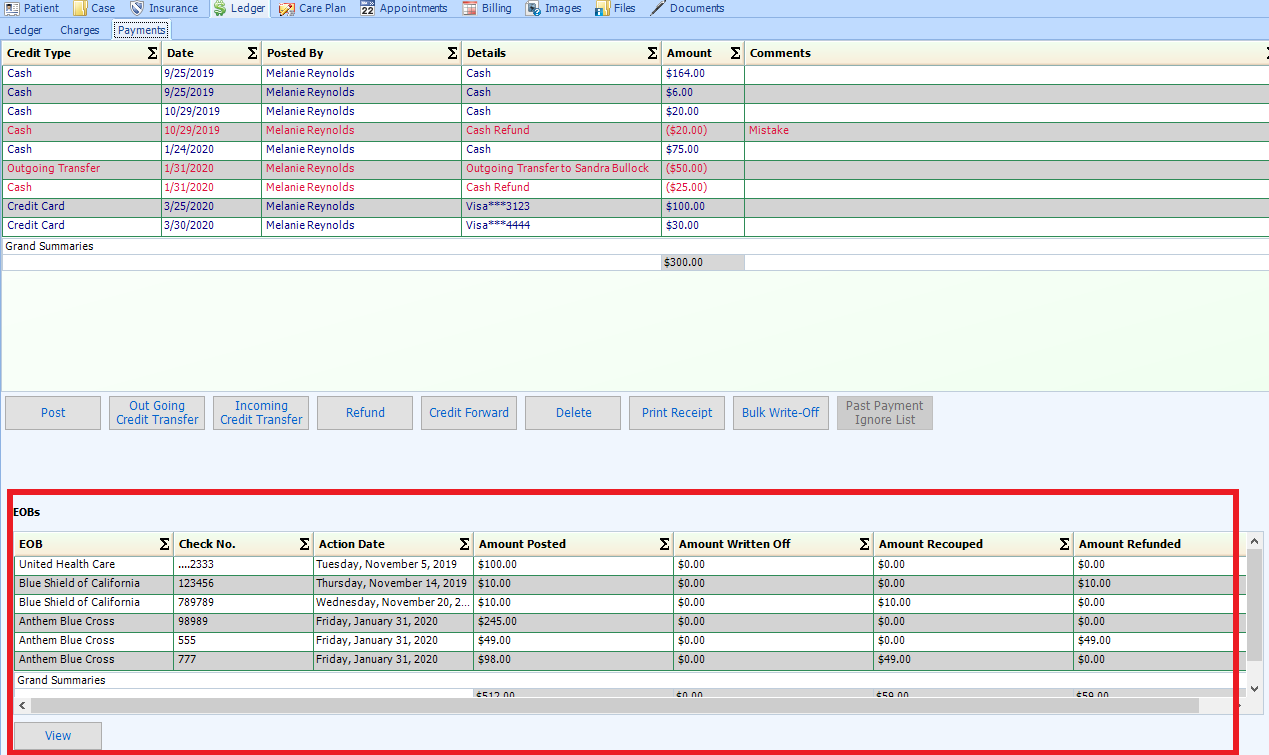Click View below the EOBs table
1269x755 pixels.
click(x=57, y=735)
